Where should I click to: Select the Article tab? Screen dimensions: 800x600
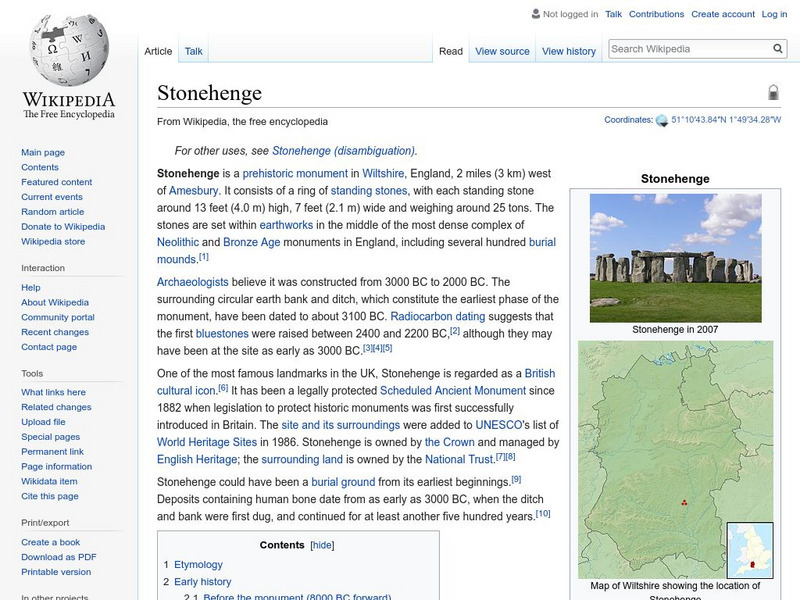pyautogui.click(x=159, y=50)
